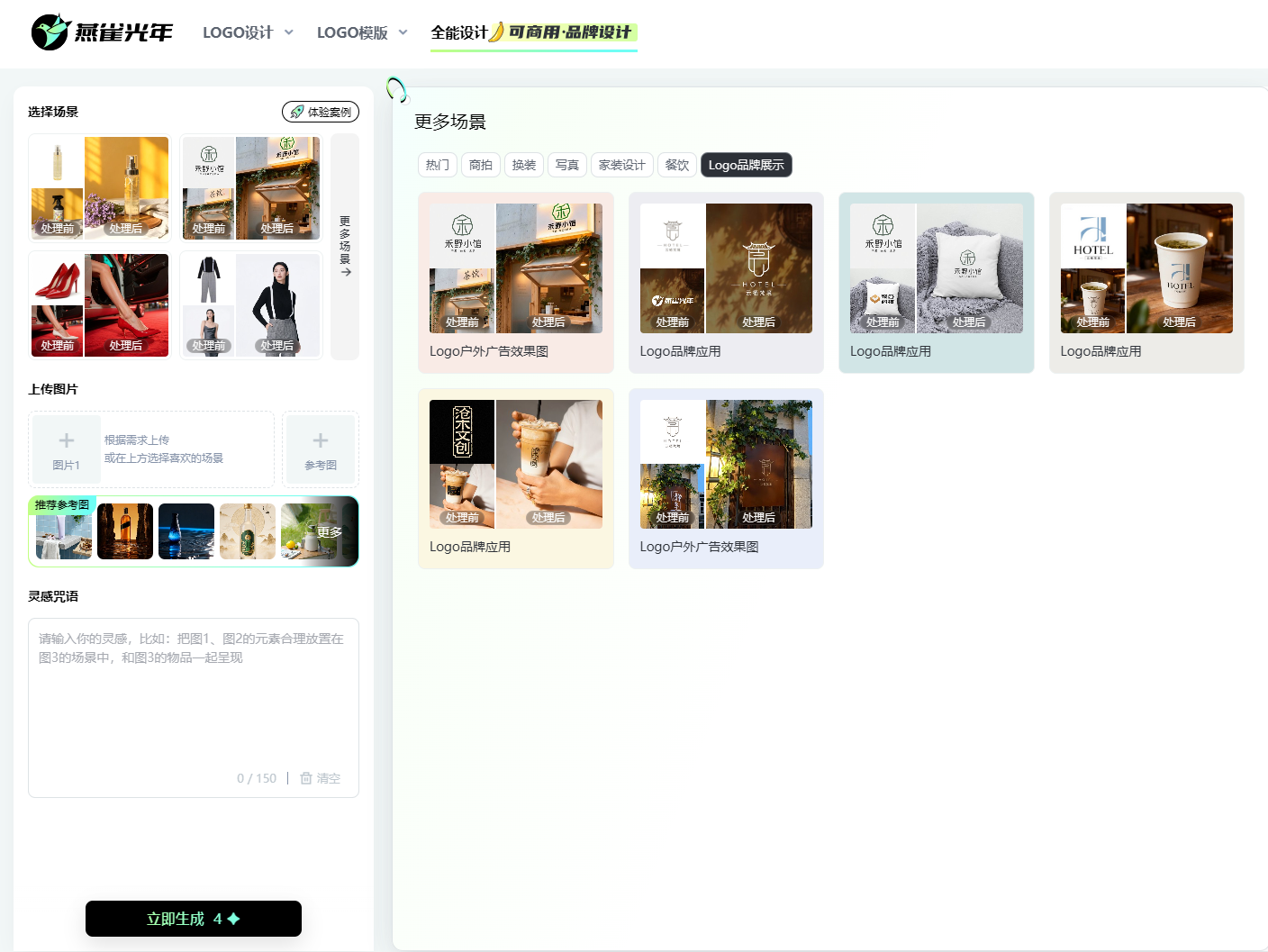Open the LOGO模版 dropdown menu

coord(362,32)
